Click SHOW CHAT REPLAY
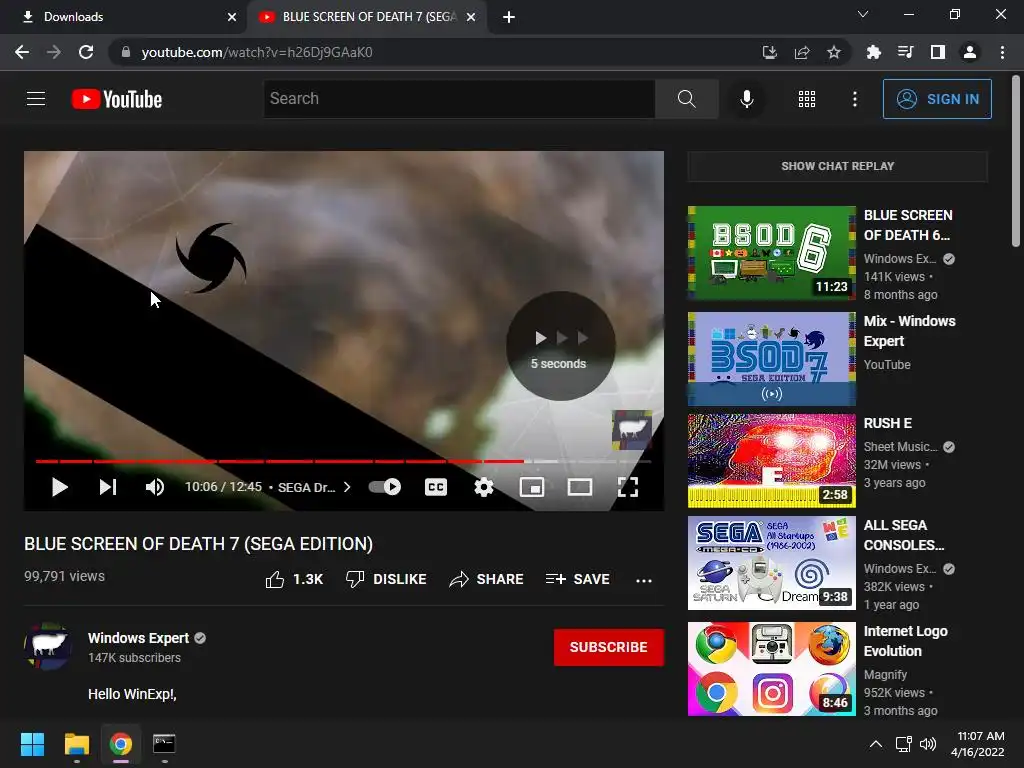Screen dimensions: 1024x768 pyautogui.click(x=838, y=166)
